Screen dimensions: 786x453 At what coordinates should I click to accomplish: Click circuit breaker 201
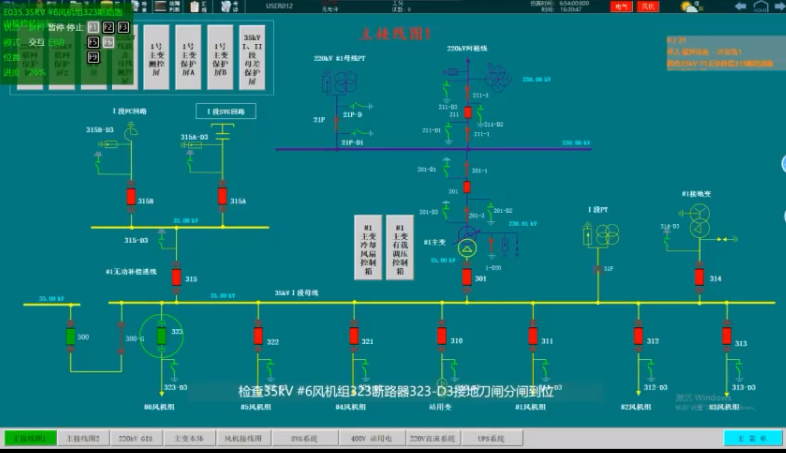pyautogui.click(x=467, y=187)
